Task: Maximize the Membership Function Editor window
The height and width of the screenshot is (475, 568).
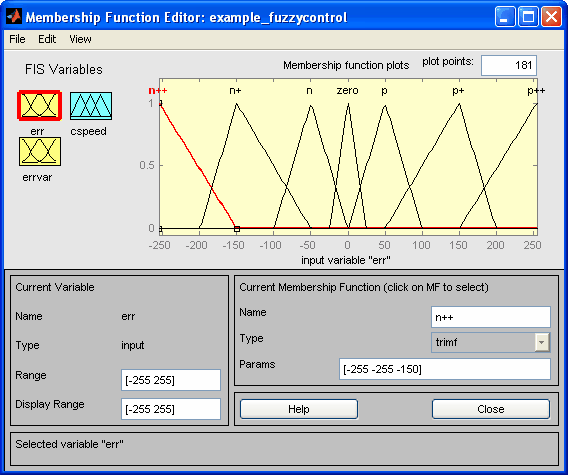Action: 528,17
